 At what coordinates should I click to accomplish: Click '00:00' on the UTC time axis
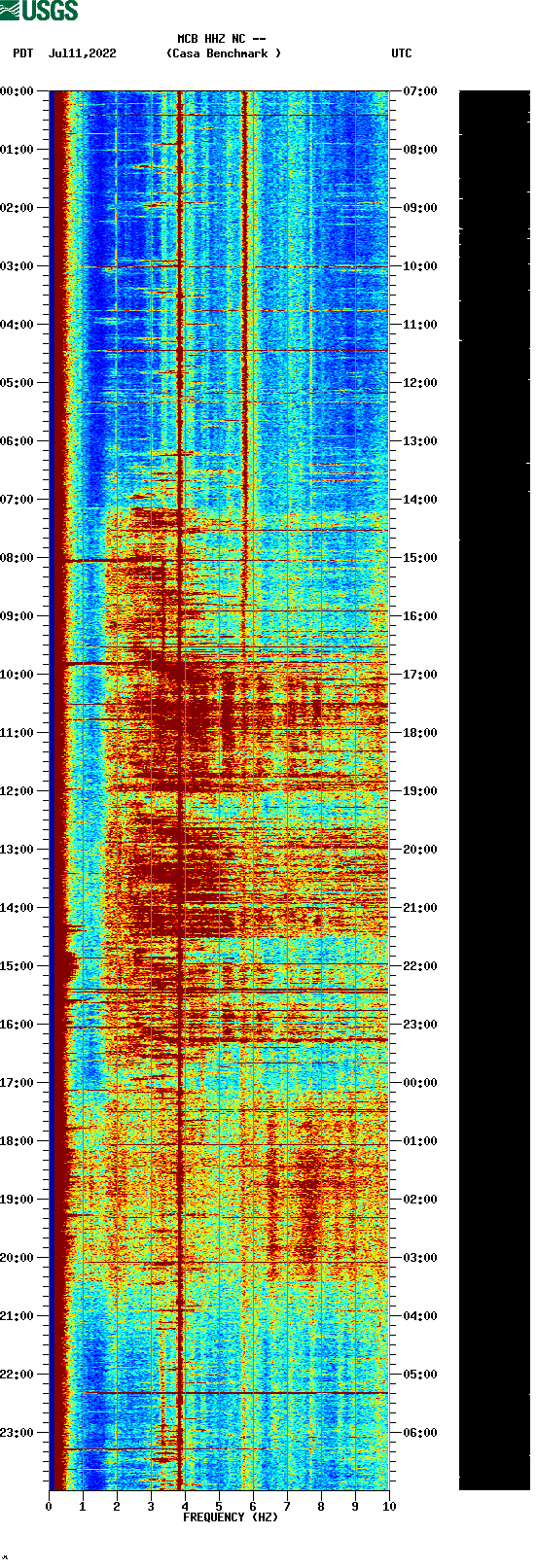pos(420,1083)
